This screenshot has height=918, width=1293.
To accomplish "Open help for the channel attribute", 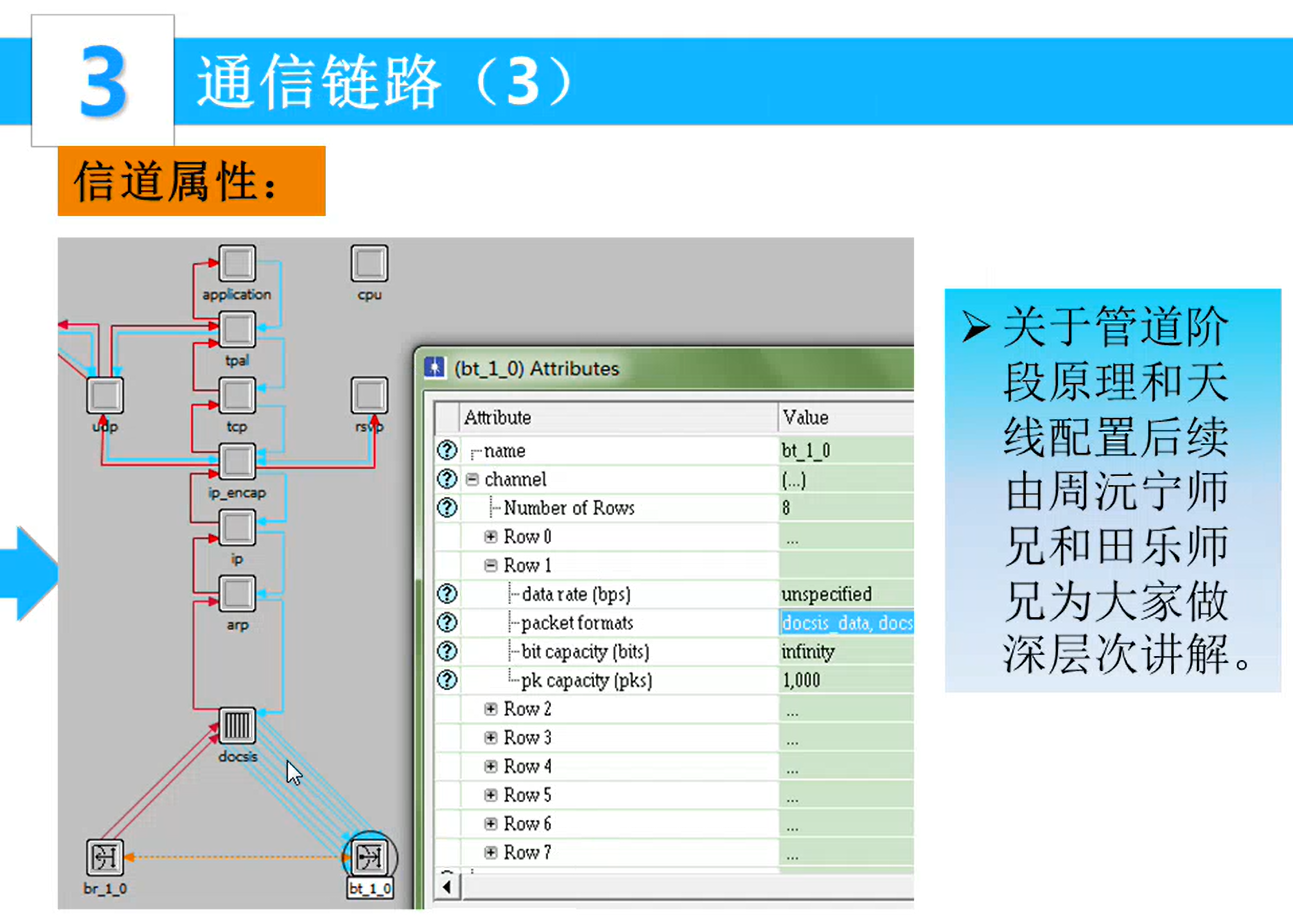I will coord(447,480).
